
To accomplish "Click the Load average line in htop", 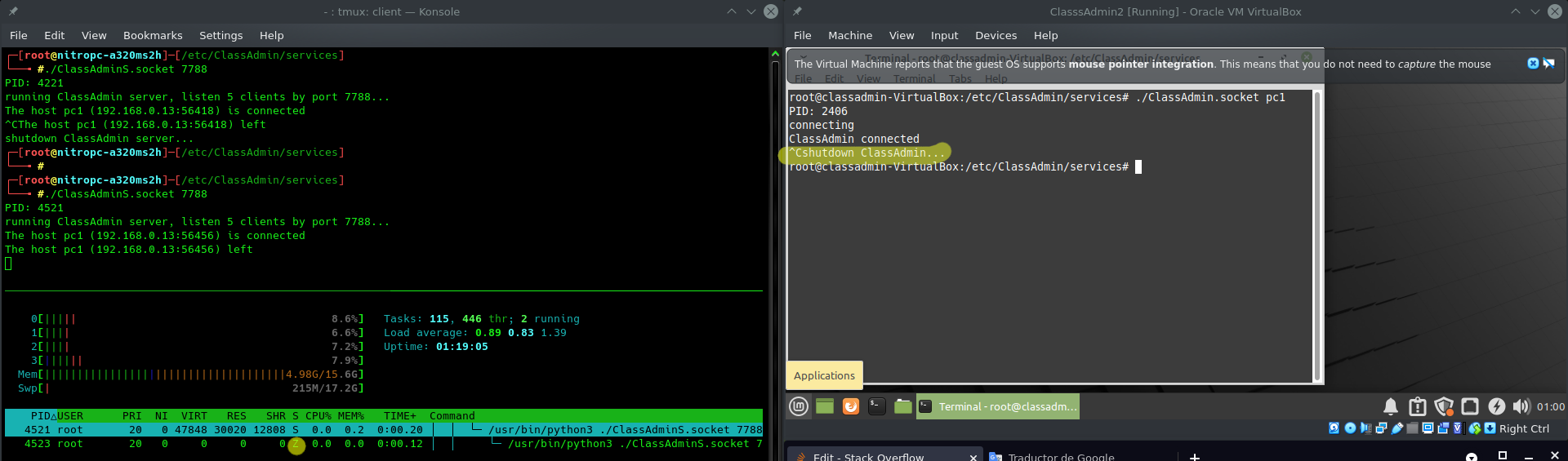I will [x=475, y=332].
